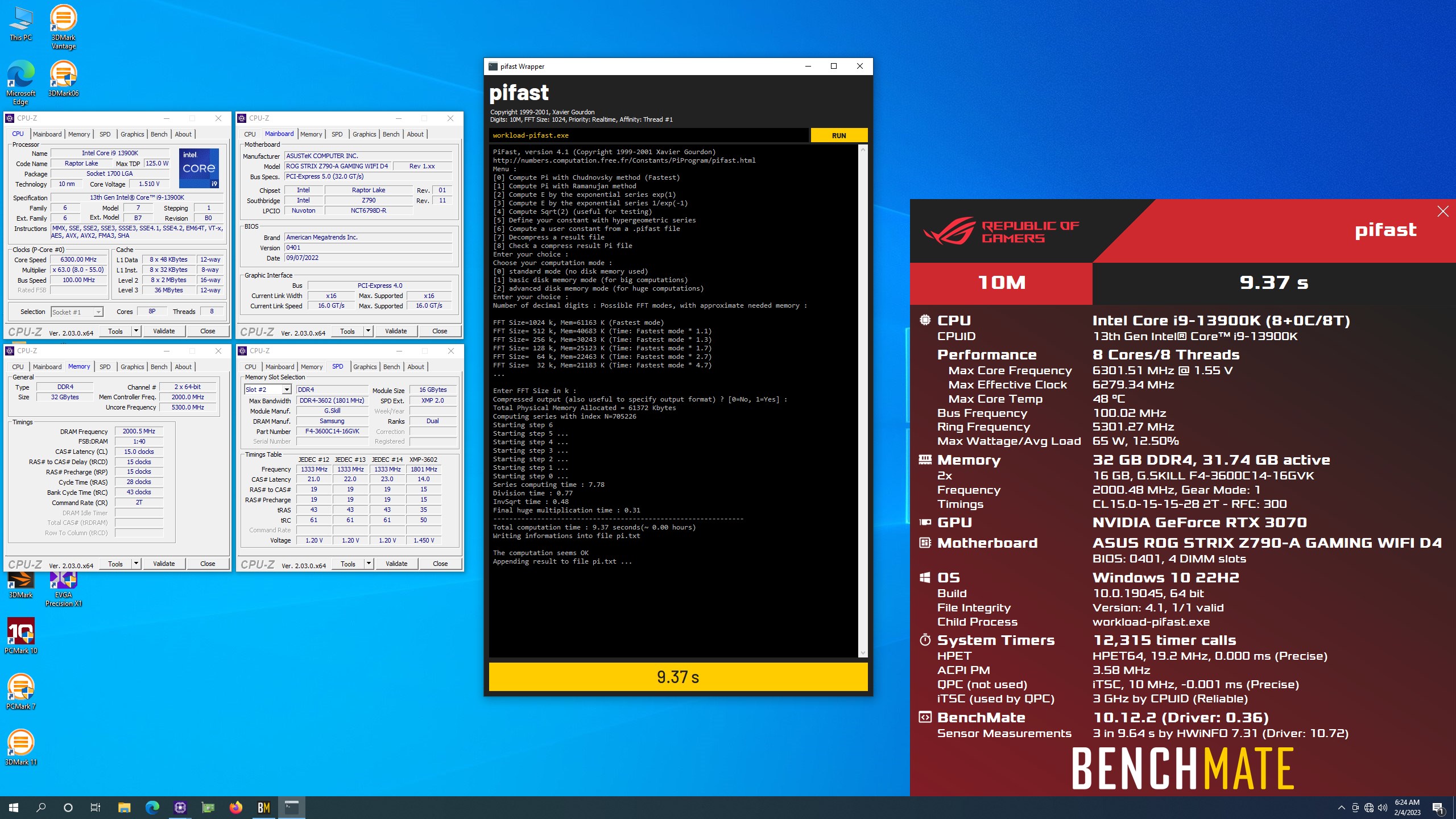Open the Windows Start menu
1456x819 pixels.
[x=14, y=808]
